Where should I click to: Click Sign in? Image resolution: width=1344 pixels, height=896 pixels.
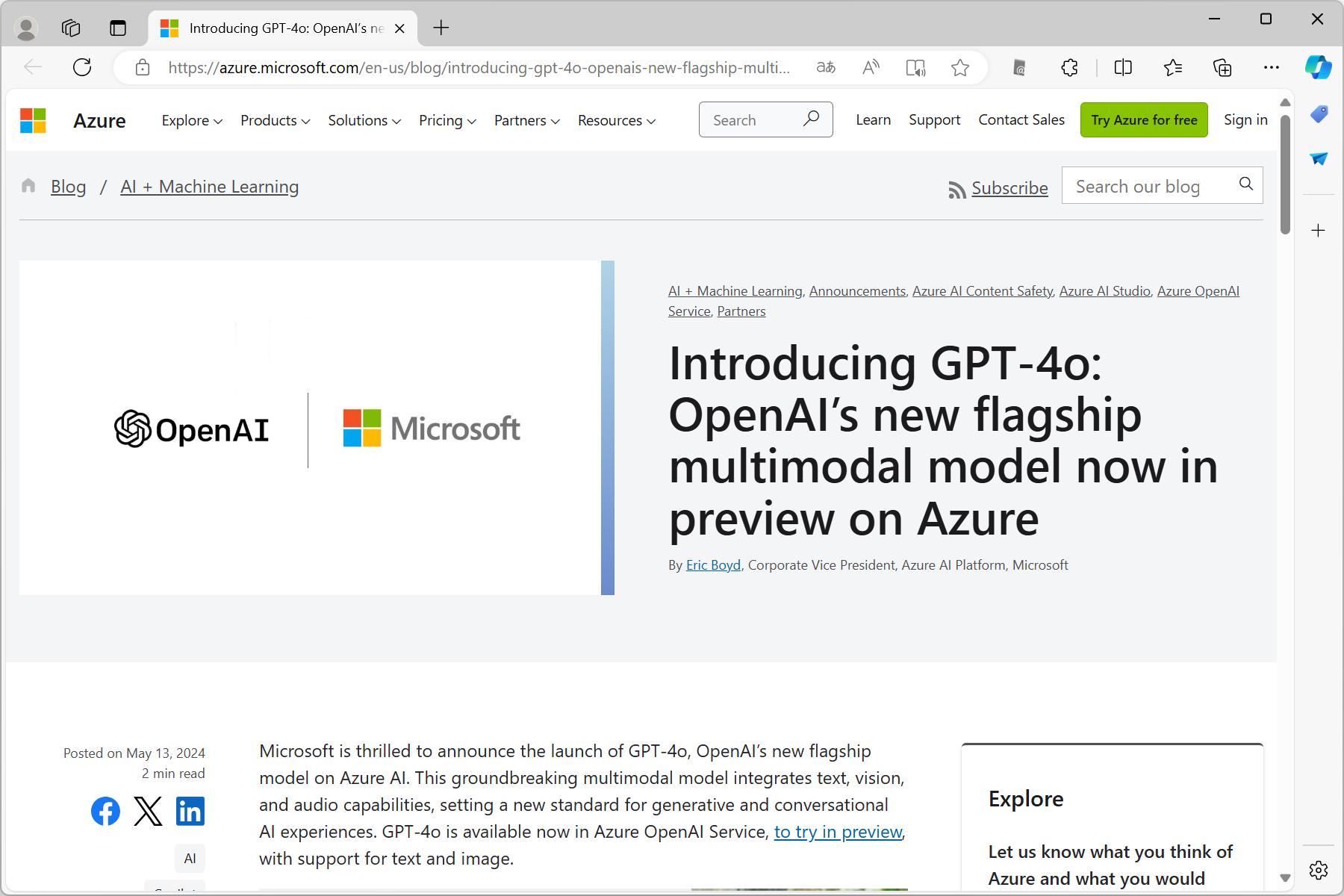pyautogui.click(x=1245, y=119)
